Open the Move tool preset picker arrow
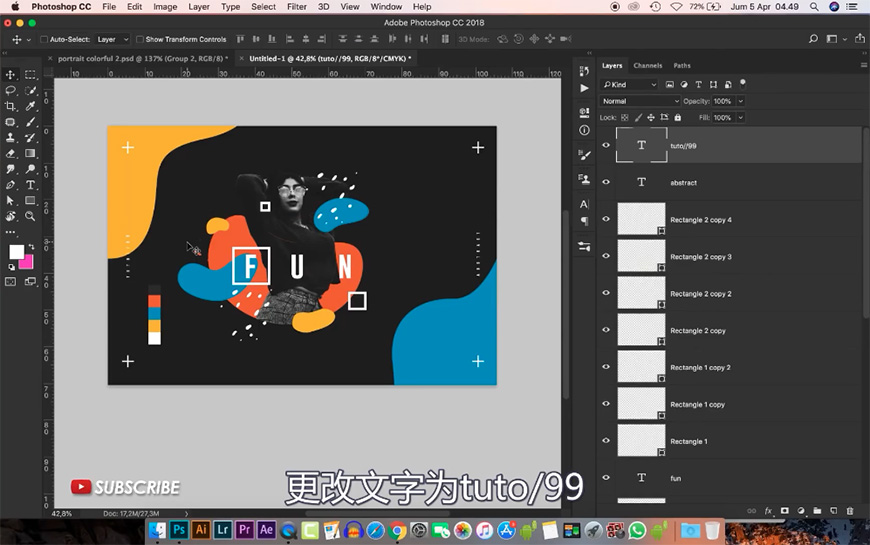 point(29,39)
